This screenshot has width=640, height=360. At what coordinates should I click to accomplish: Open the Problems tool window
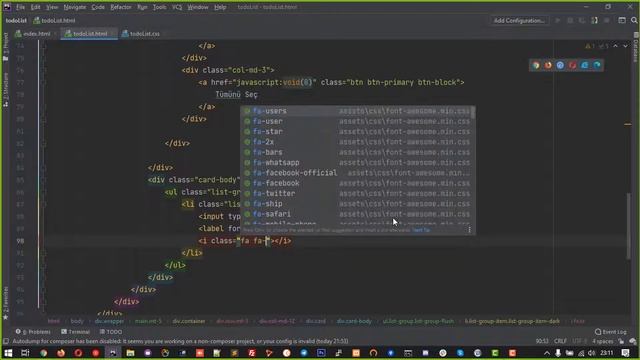33,332
